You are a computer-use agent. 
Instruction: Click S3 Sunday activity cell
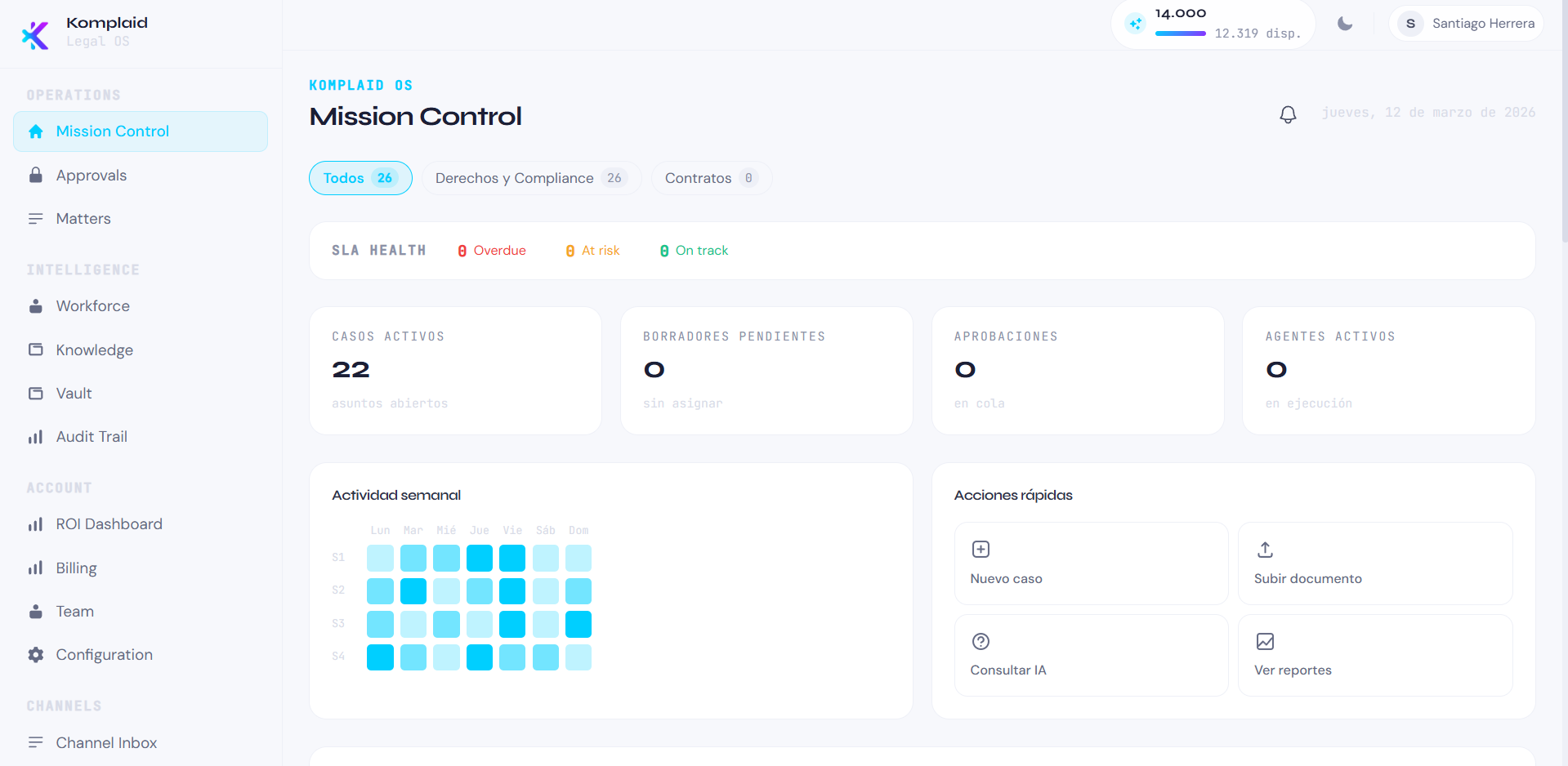click(579, 624)
